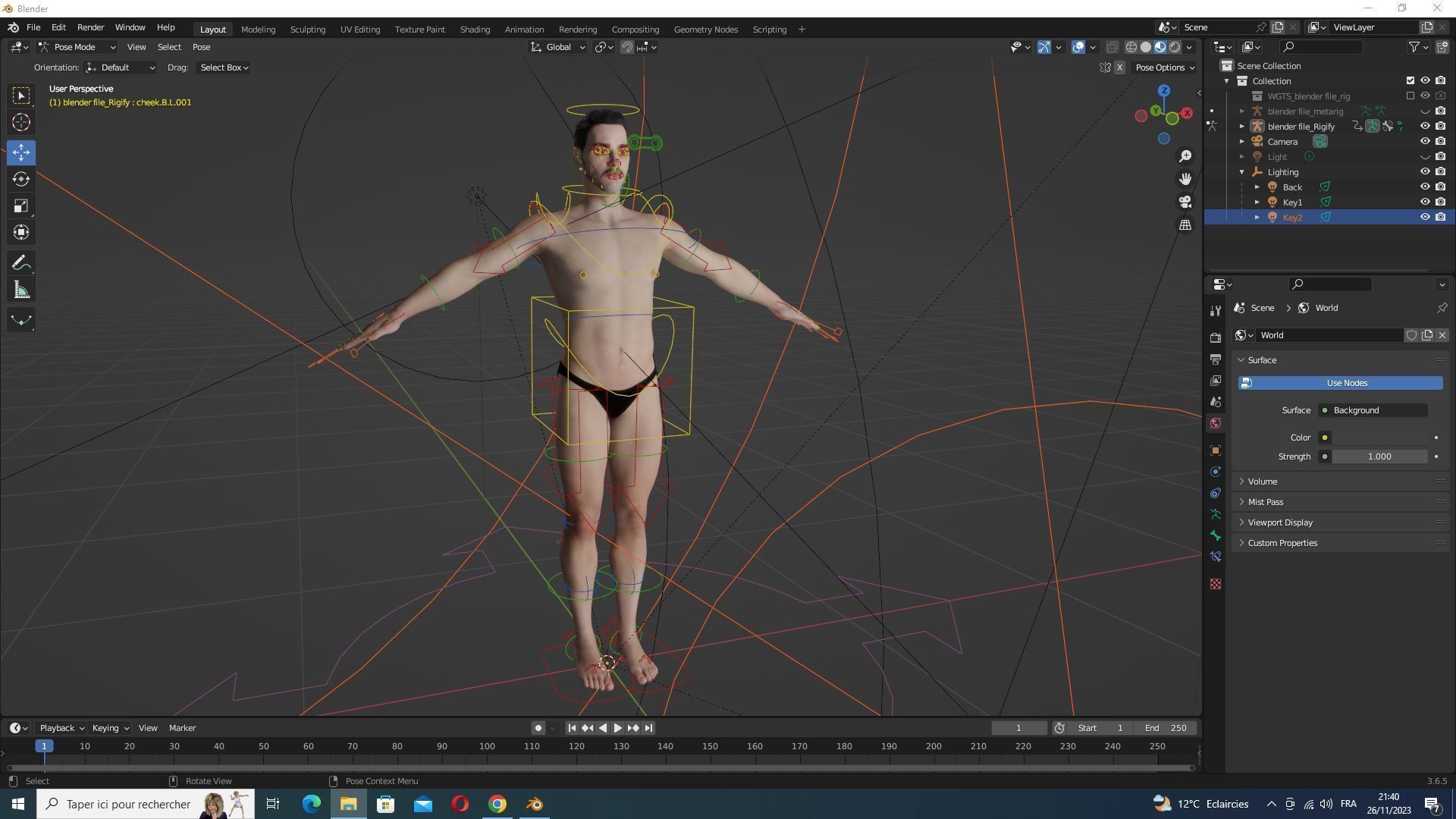Hide the Camera object in outliner
This screenshot has width=1456, height=819.
[x=1425, y=142]
